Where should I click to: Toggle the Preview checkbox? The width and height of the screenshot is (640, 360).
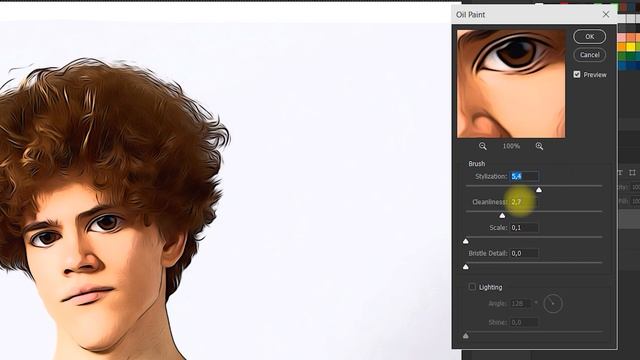click(577, 74)
